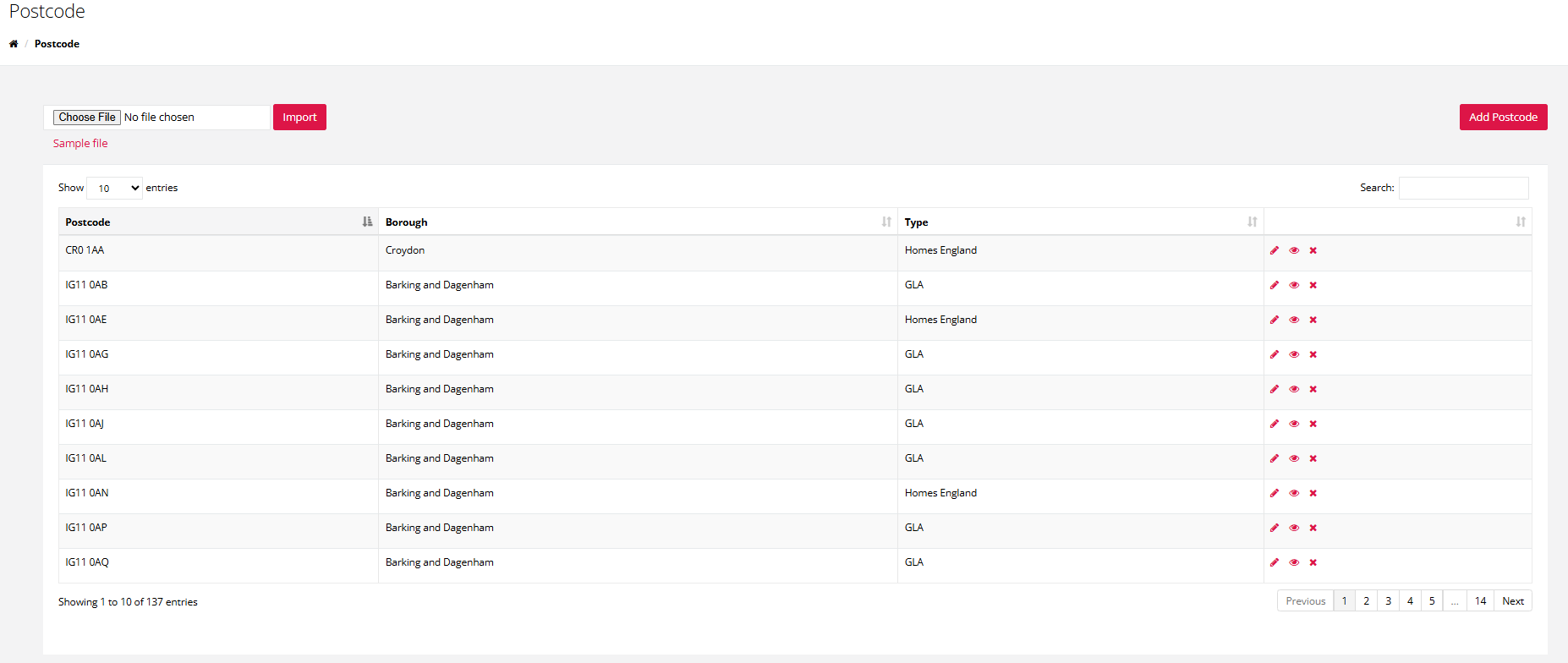Click the home icon in breadcrumb
The image size is (1568, 663).
tap(14, 44)
